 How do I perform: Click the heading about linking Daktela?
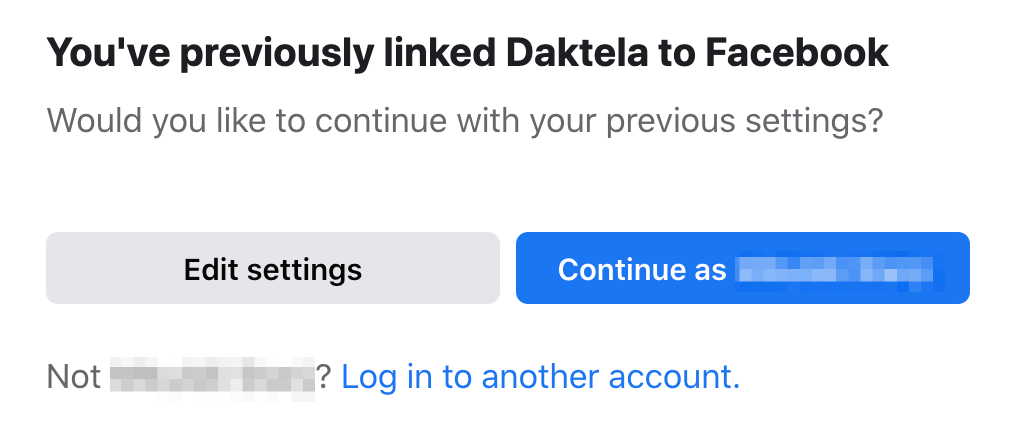(x=467, y=54)
